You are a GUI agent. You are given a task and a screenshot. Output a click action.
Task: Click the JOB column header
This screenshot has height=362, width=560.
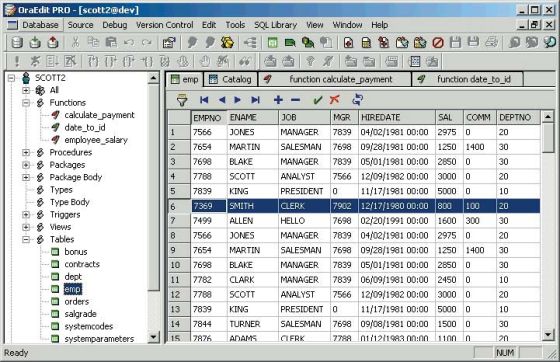pos(304,117)
